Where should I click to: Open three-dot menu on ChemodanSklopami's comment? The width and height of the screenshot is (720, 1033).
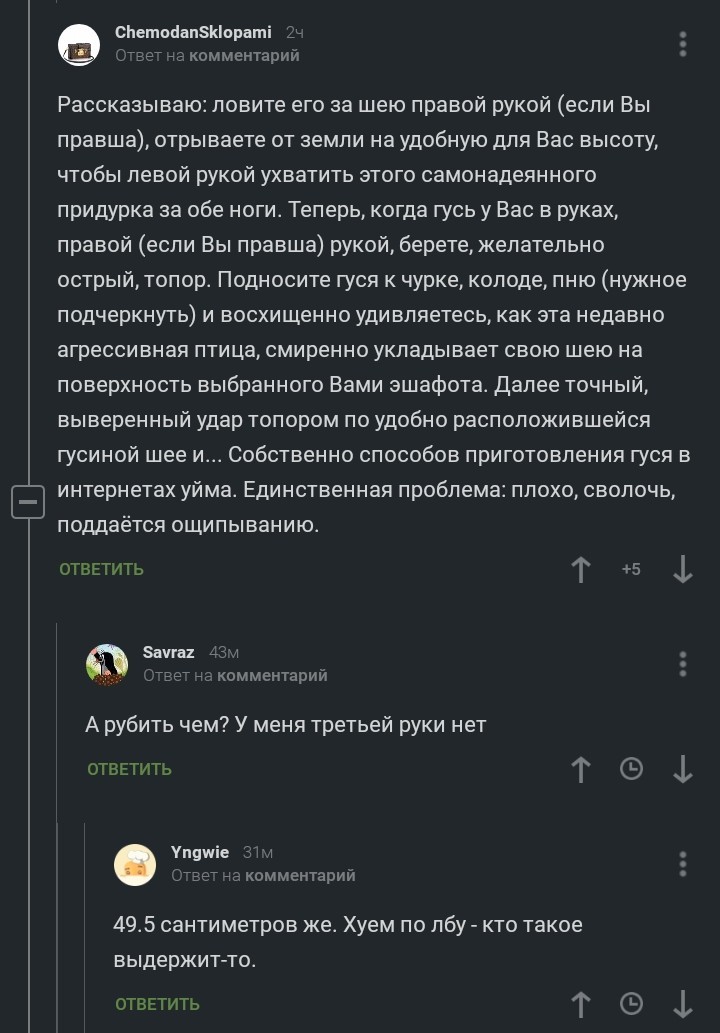(683, 44)
